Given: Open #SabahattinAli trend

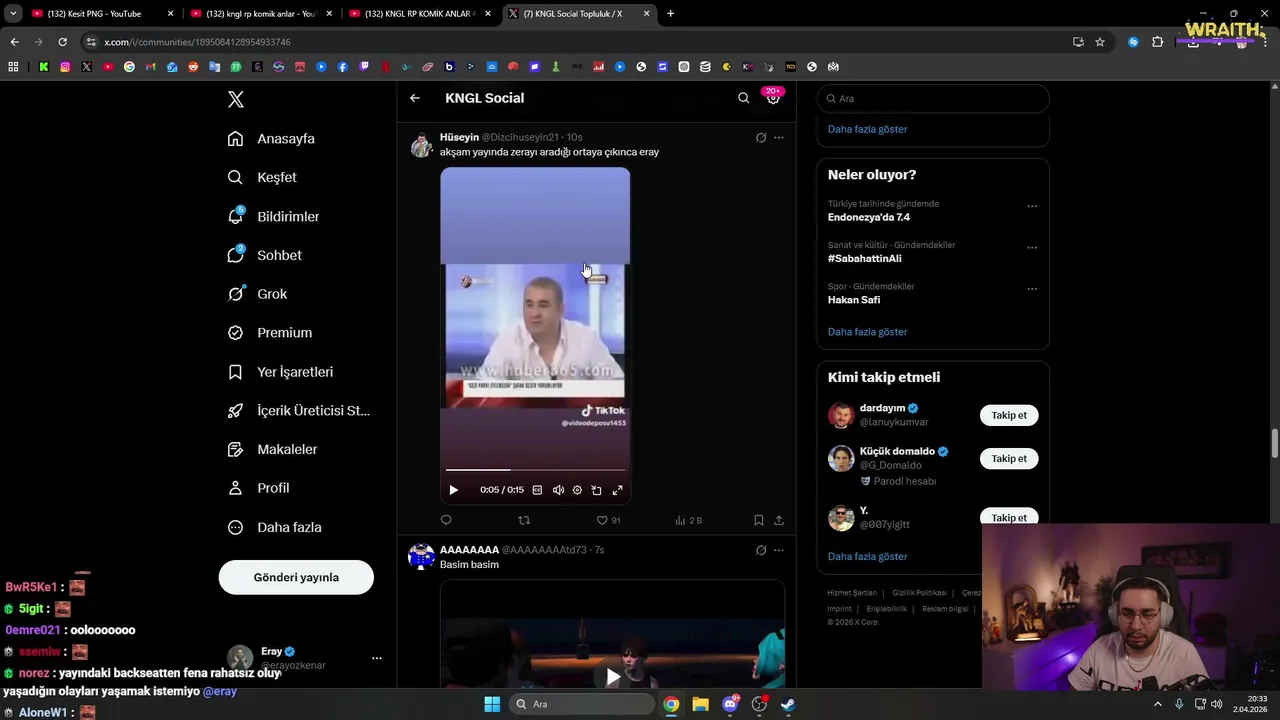Looking at the screenshot, I should (x=864, y=258).
